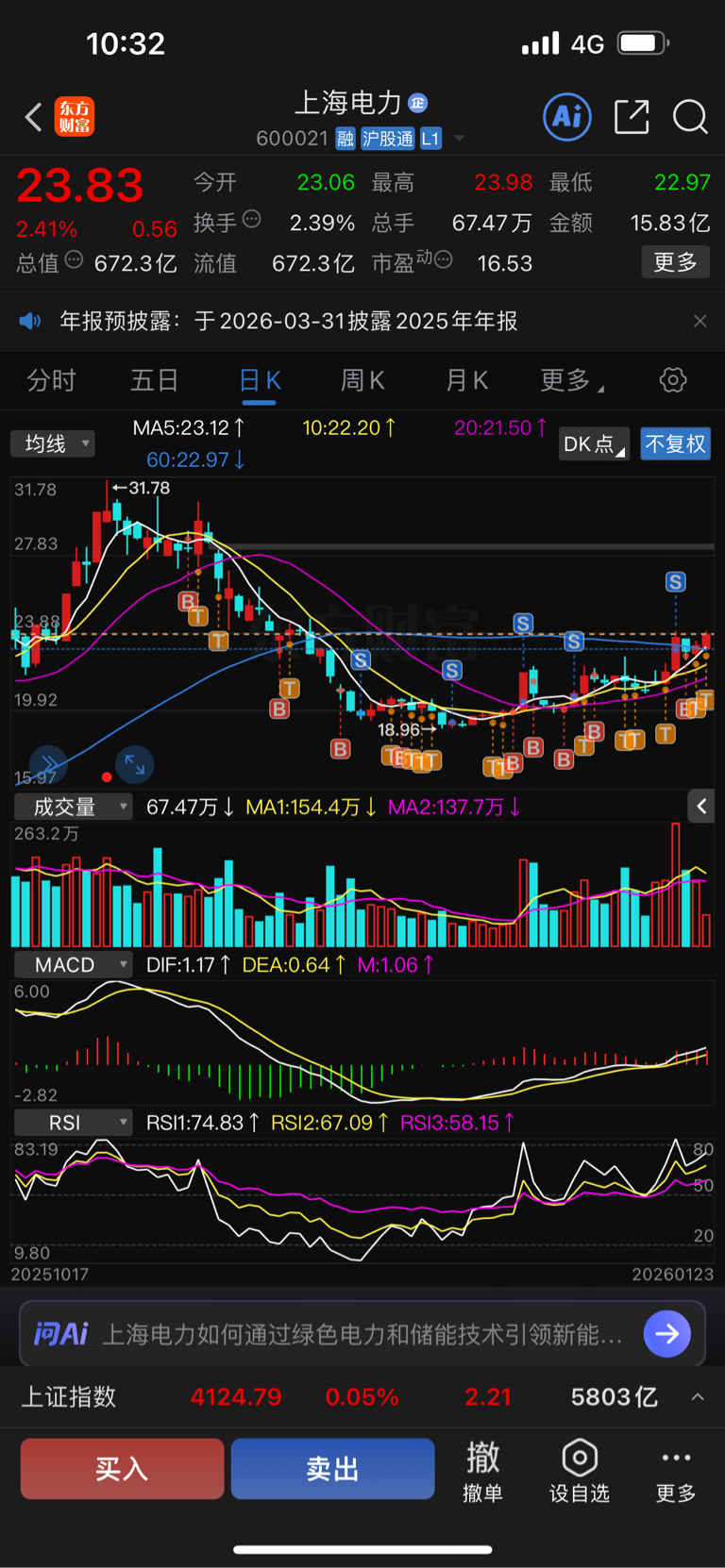Toggle the 不复权 adjustment option

(x=676, y=444)
